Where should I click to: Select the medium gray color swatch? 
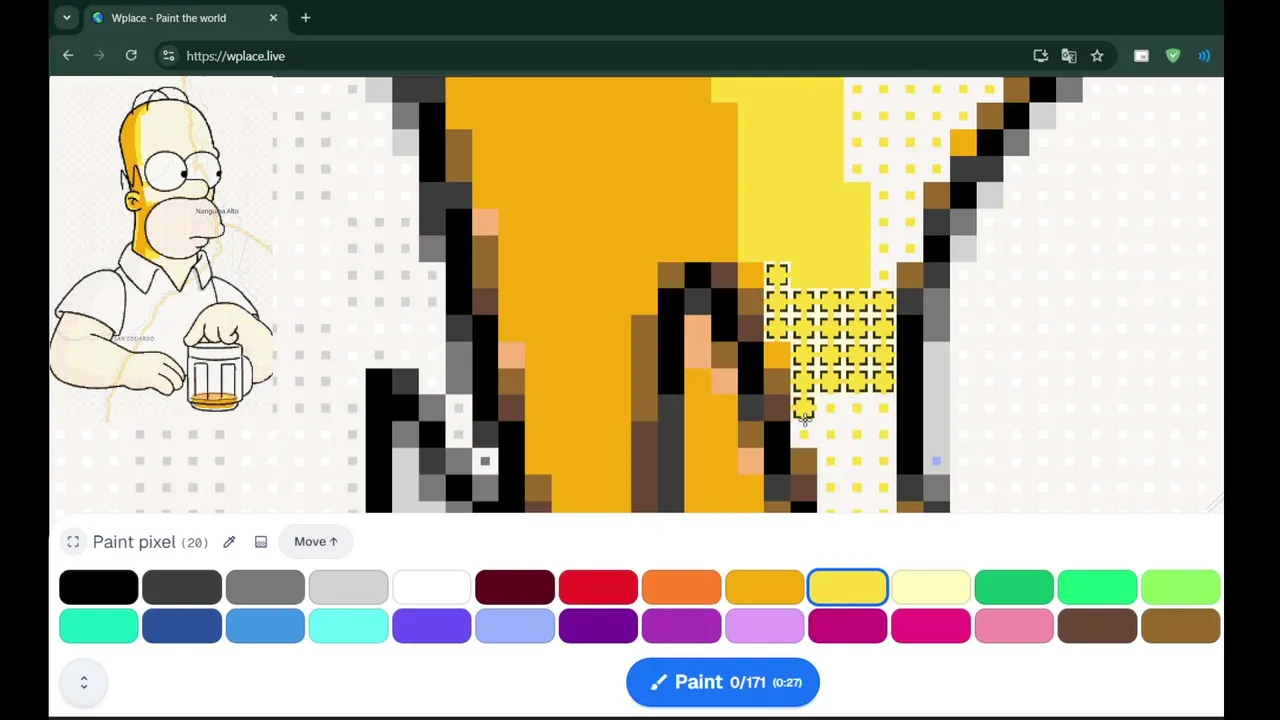[x=265, y=587]
